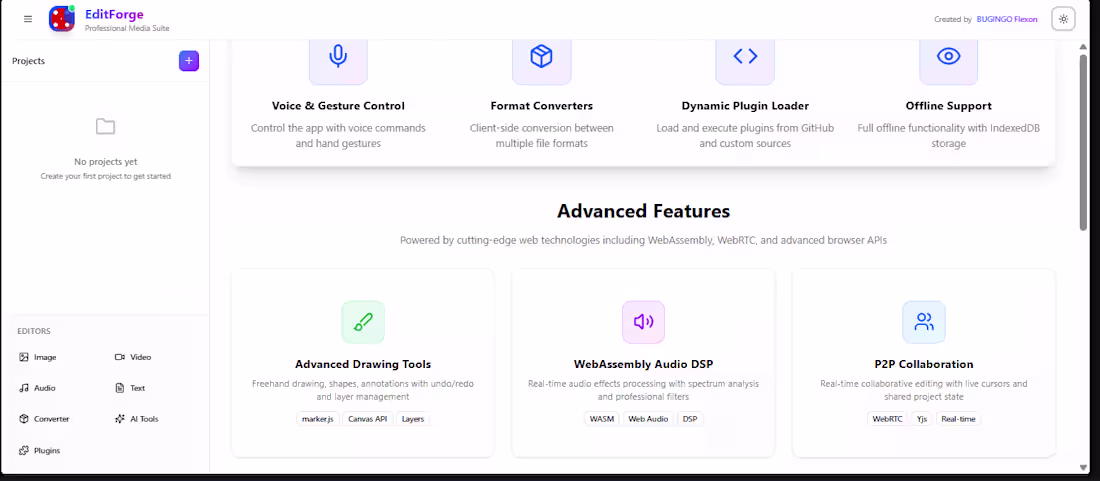The height and width of the screenshot is (481, 1100).
Task: Click the Video camera icon
Action: 119,357
